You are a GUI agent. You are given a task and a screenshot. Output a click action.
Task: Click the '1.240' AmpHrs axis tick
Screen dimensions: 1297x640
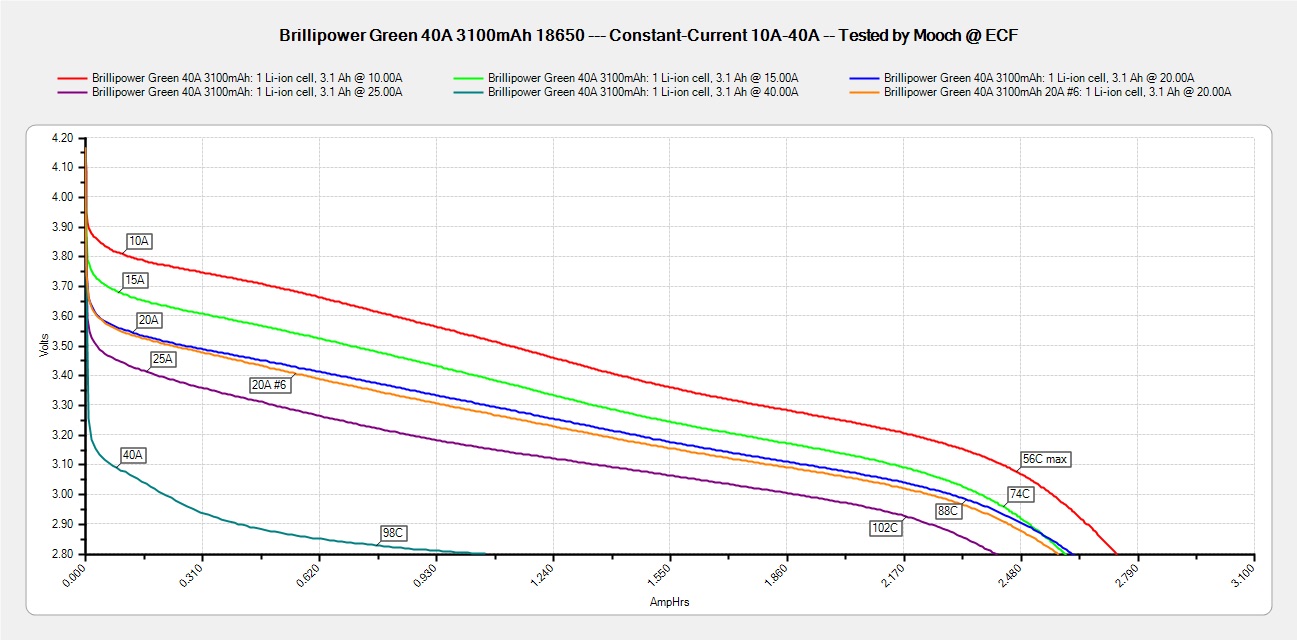pos(543,575)
